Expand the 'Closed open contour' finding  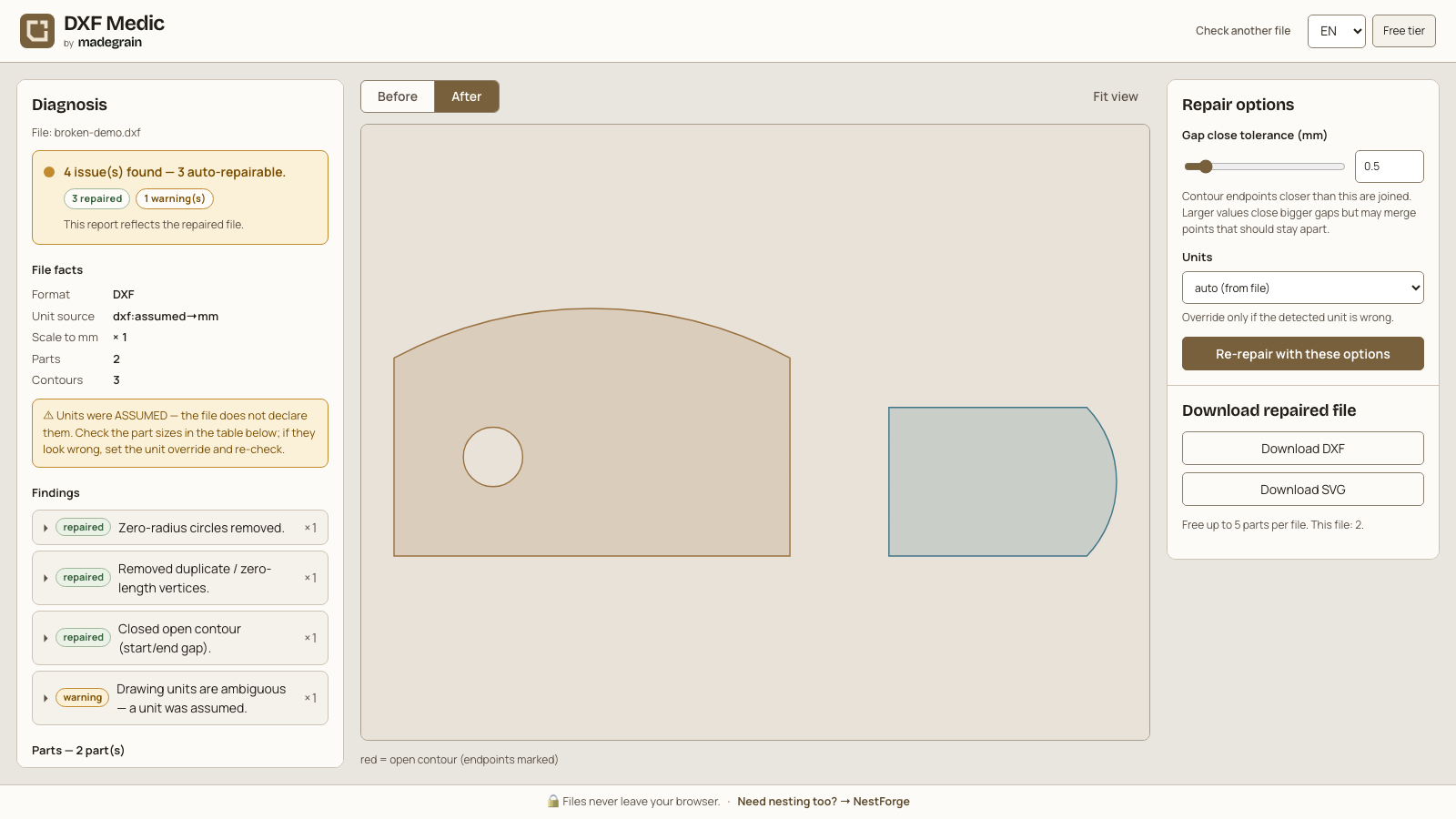click(x=180, y=638)
